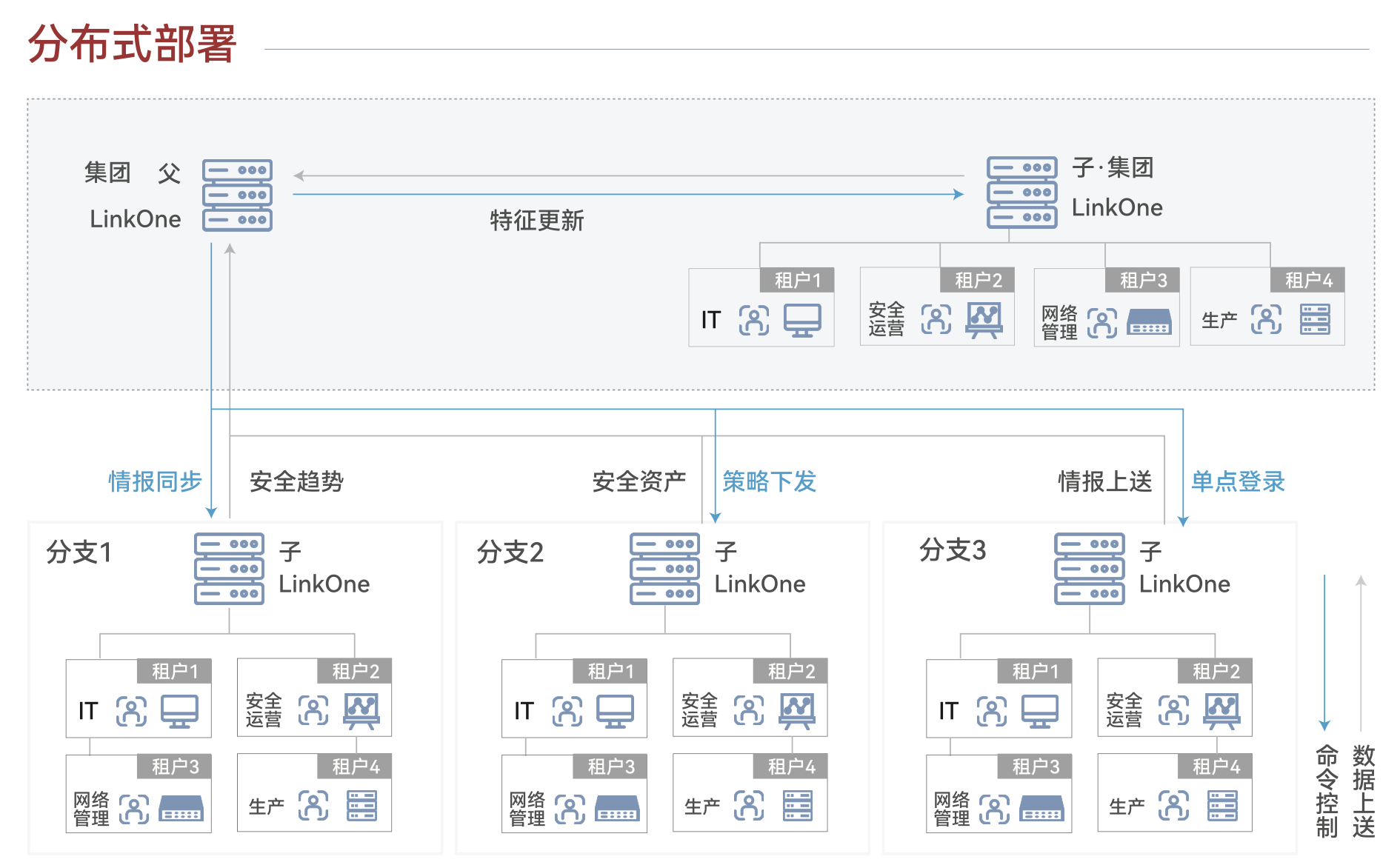Select the chart board icon in 子·集团 租户2
This screenshot has height=865, width=1400.
pyautogui.click(x=984, y=320)
